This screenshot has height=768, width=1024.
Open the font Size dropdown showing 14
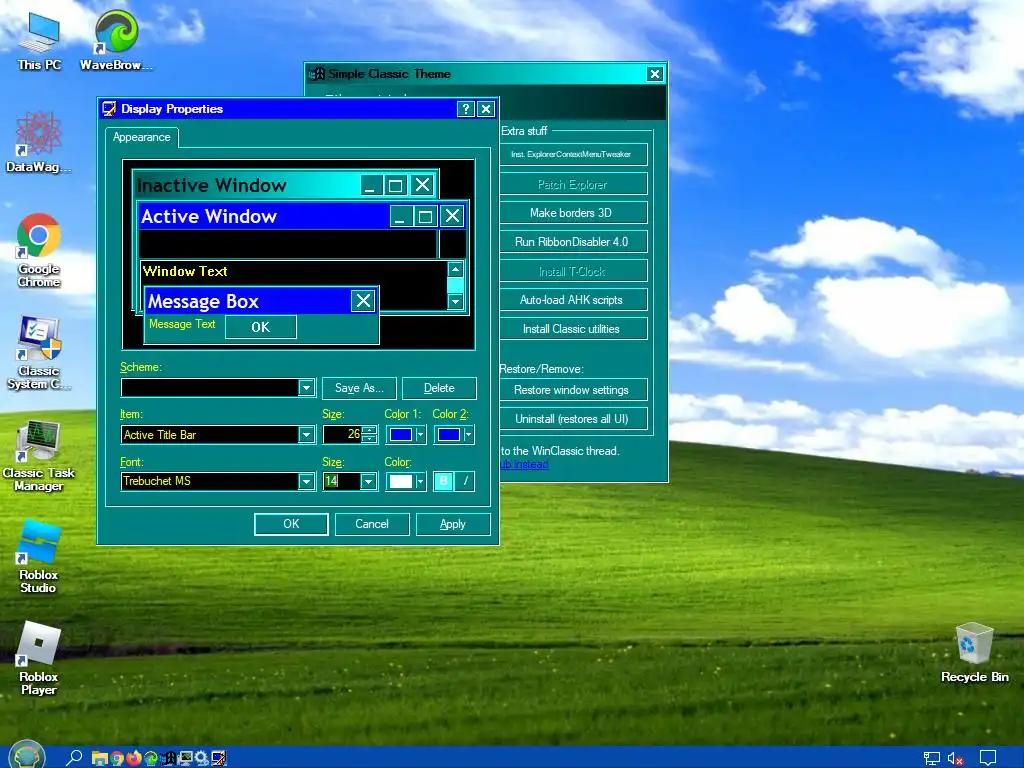click(368, 482)
